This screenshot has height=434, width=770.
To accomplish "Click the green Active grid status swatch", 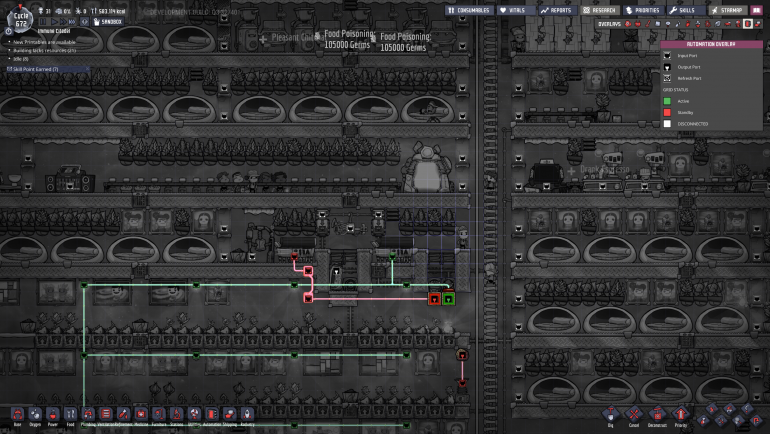I will coord(667,101).
